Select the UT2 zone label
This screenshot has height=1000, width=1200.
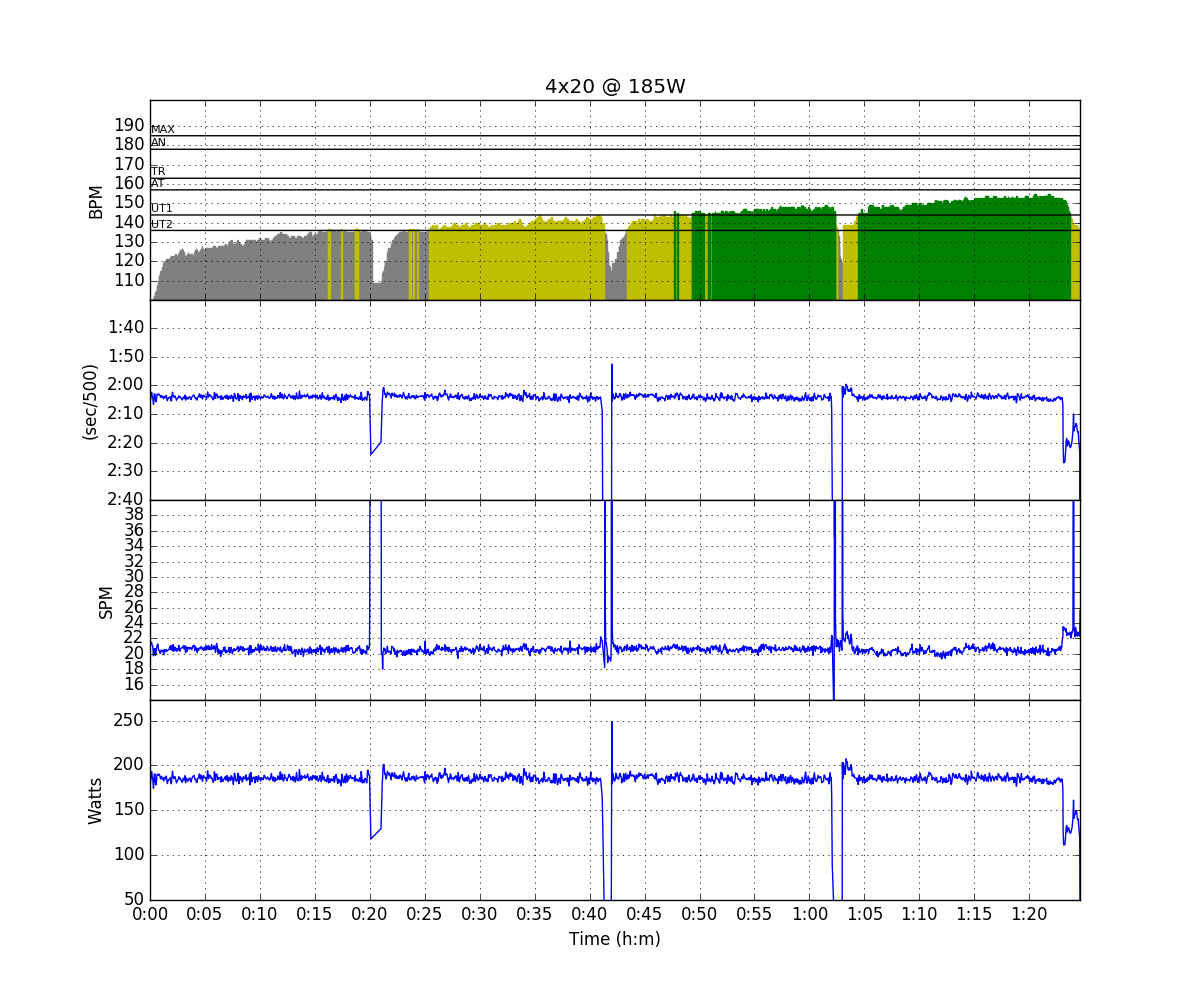pos(162,225)
